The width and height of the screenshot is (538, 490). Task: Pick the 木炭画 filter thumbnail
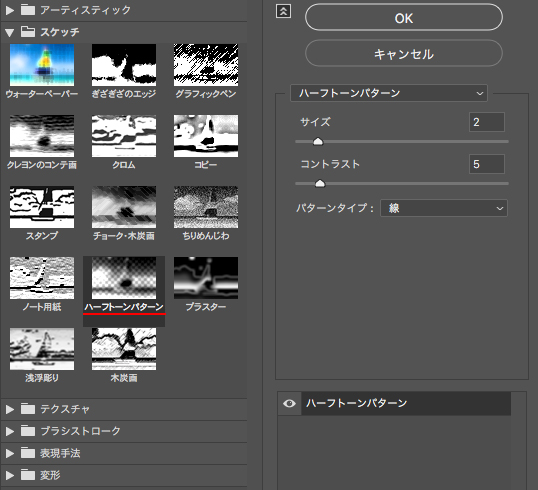click(124, 349)
